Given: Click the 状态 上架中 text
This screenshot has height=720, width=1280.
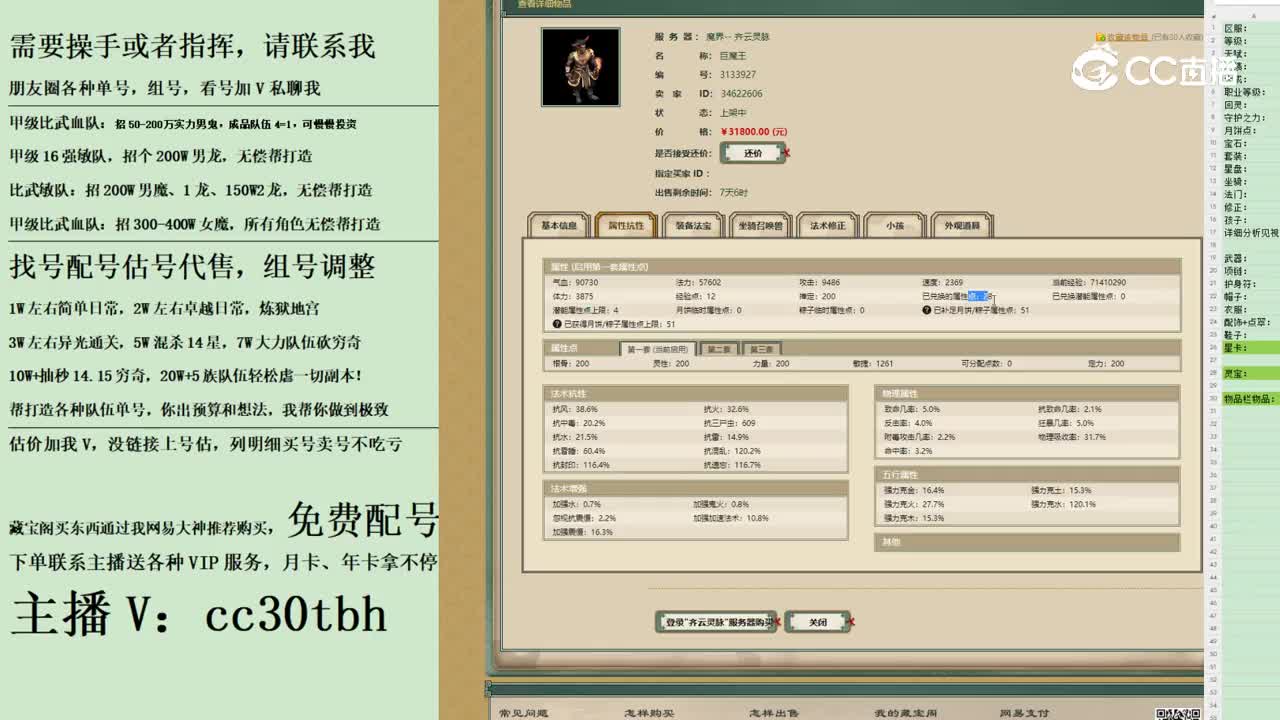Looking at the screenshot, I should pos(733,113).
